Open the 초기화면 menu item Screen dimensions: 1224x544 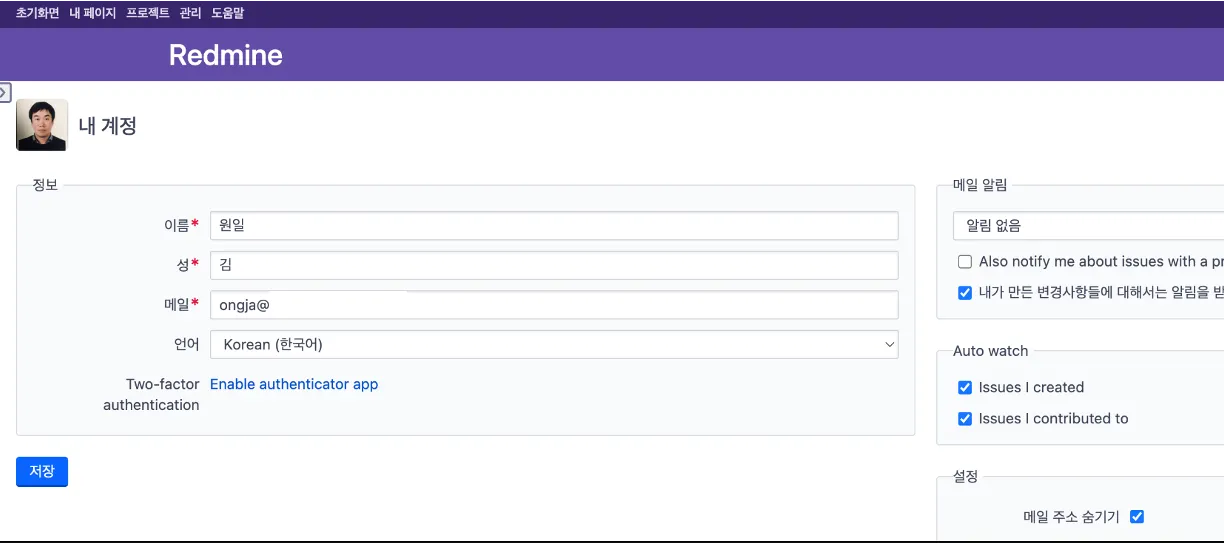point(37,13)
